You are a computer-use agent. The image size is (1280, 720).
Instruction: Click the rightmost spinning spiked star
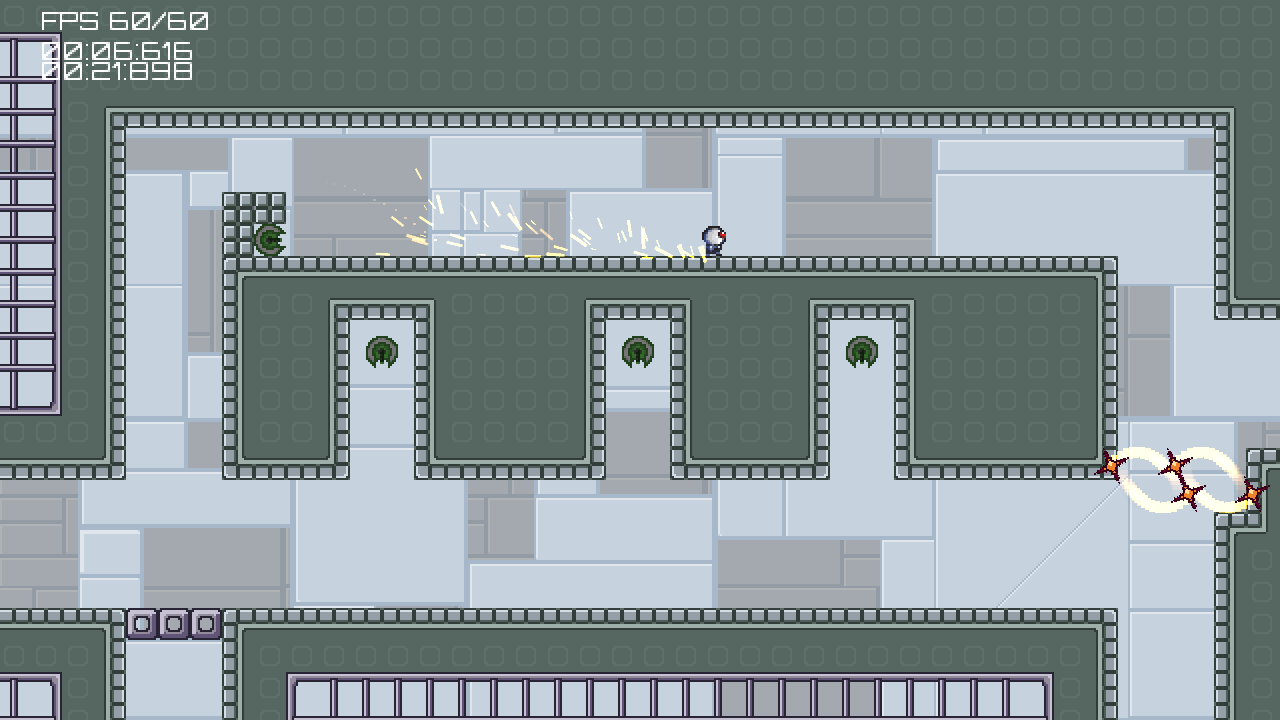click(x=1251, y=493)
